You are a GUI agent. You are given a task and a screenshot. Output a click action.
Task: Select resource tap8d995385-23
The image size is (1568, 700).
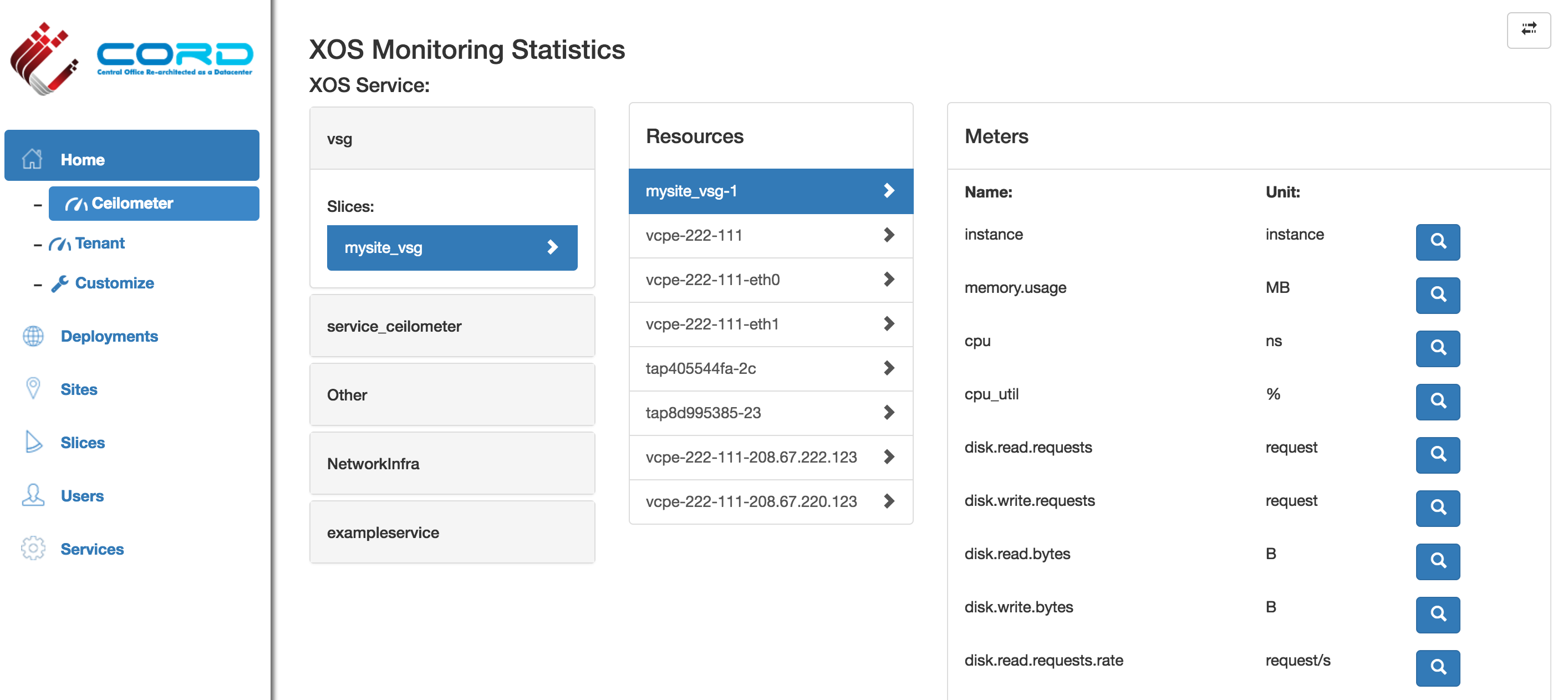[x=771, y=413]
